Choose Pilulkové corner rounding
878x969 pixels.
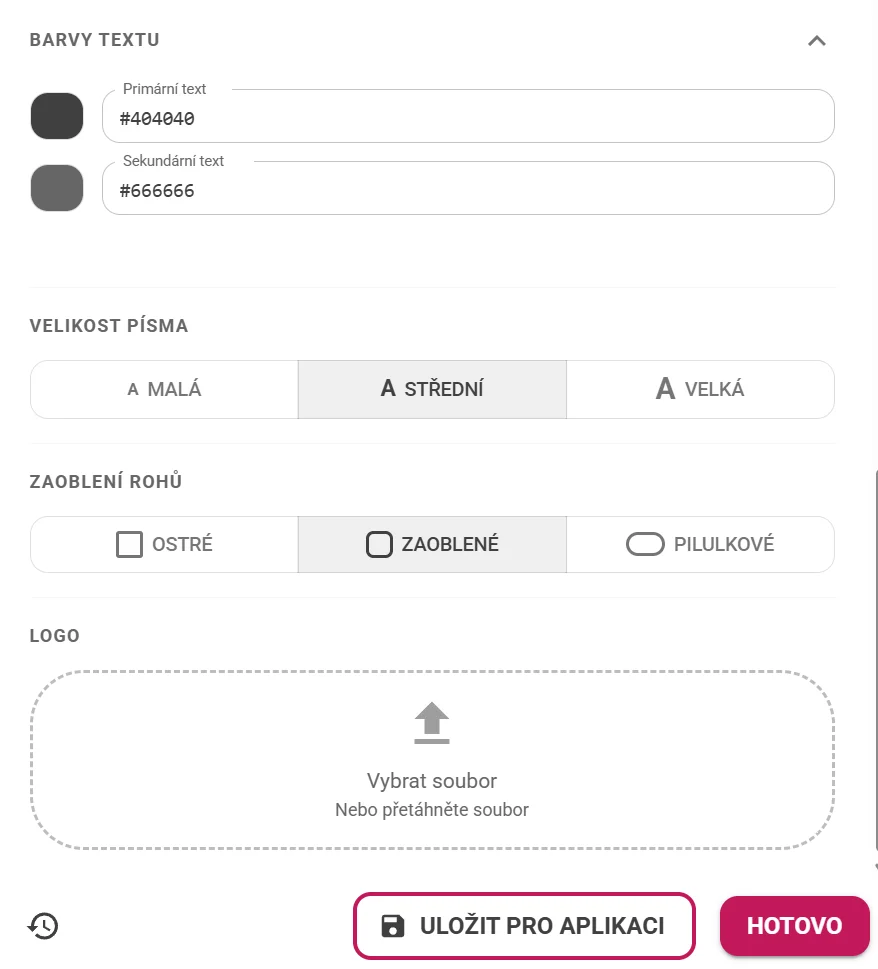(x=700, y=544)
